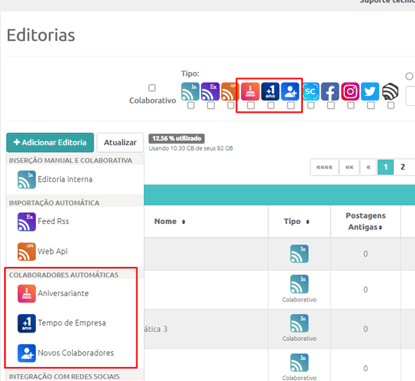Screen dimensions: 415x381
Task: Tick checkbox under striped globe icon
Action: coord(391,105)
